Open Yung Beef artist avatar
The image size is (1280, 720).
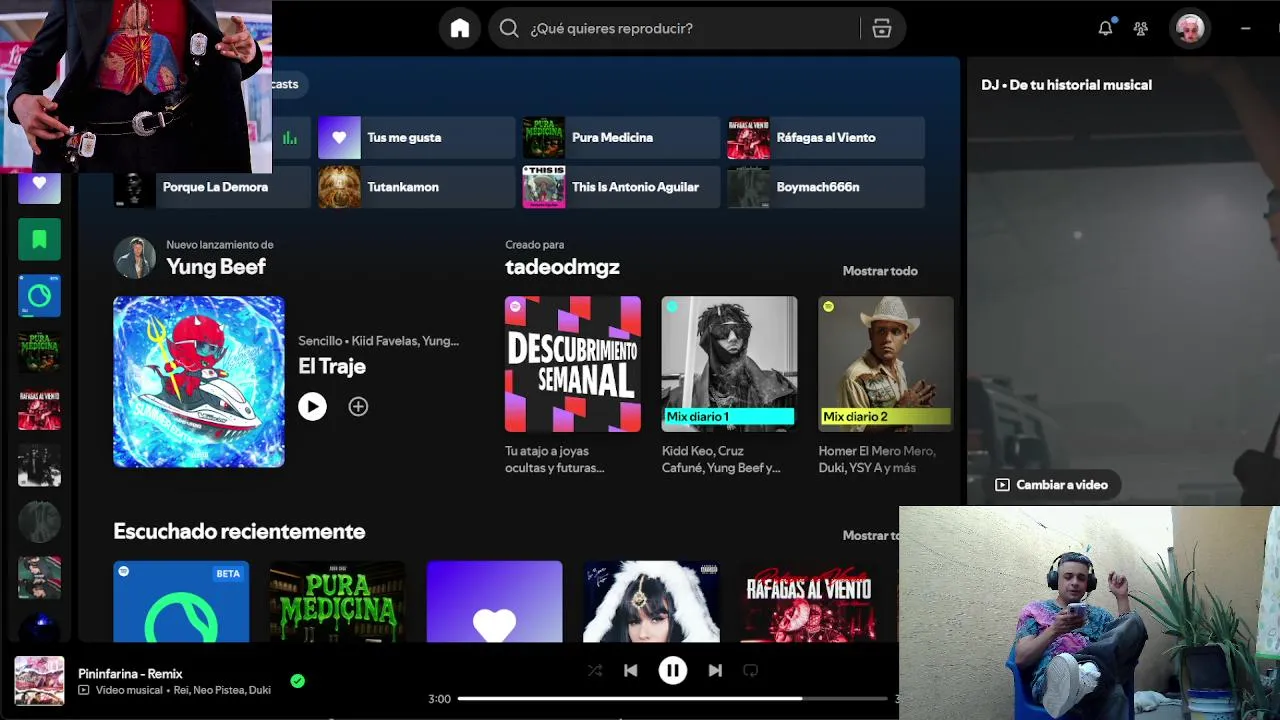point(134,258)
